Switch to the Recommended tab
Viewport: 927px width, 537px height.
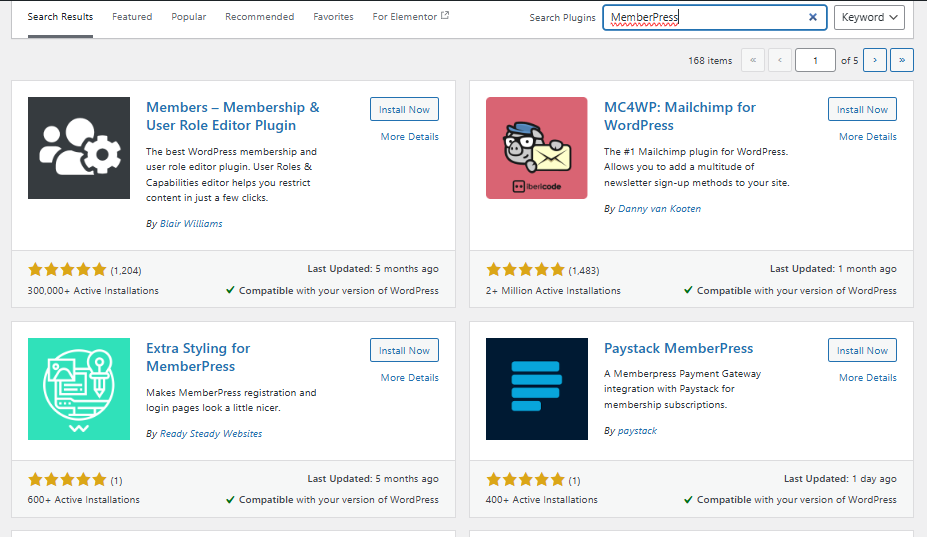point(260,17)
